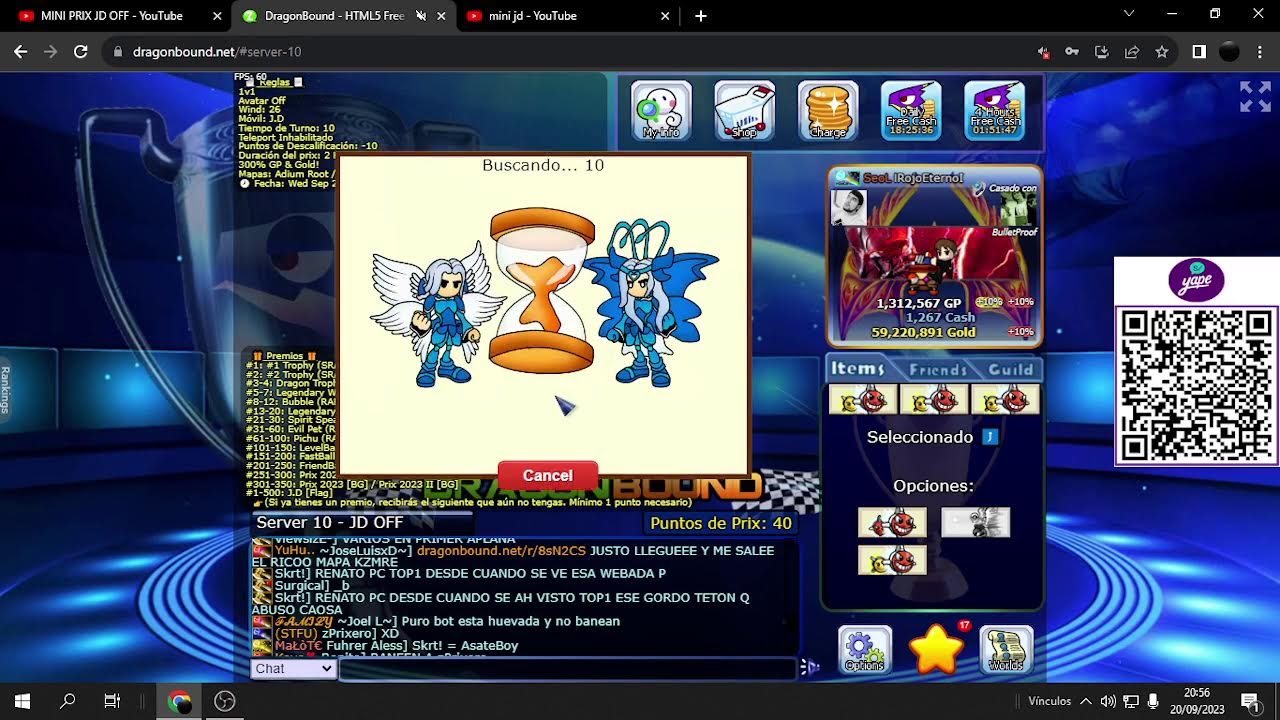Click the 1,267 Cash balance
Image resolution: width=1280 pixels, height=720 pixels.
click(x=940, y=318)
